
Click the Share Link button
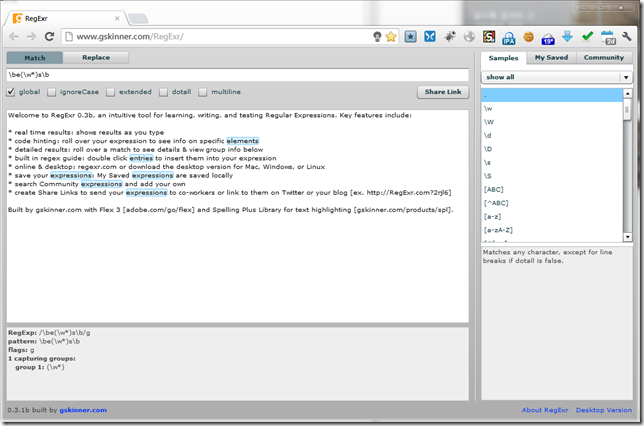[443, 92]
